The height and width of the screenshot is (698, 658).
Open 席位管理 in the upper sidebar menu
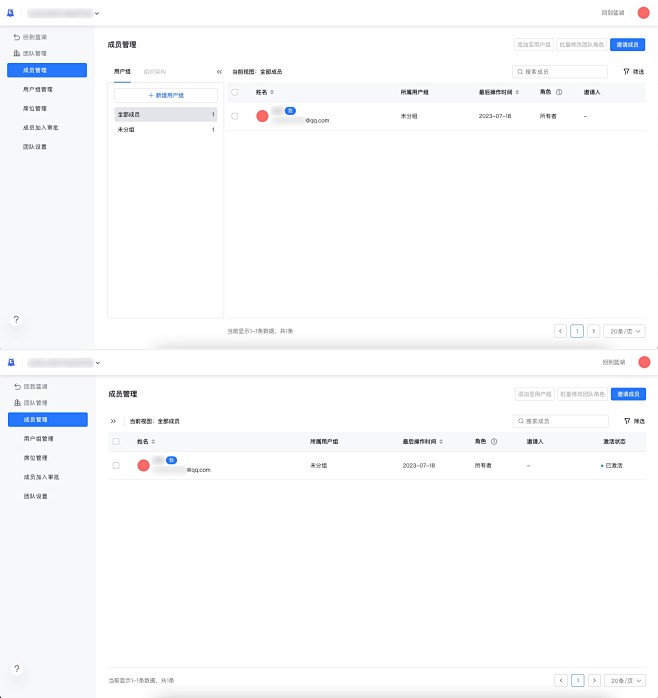click(x=35, y=108)
